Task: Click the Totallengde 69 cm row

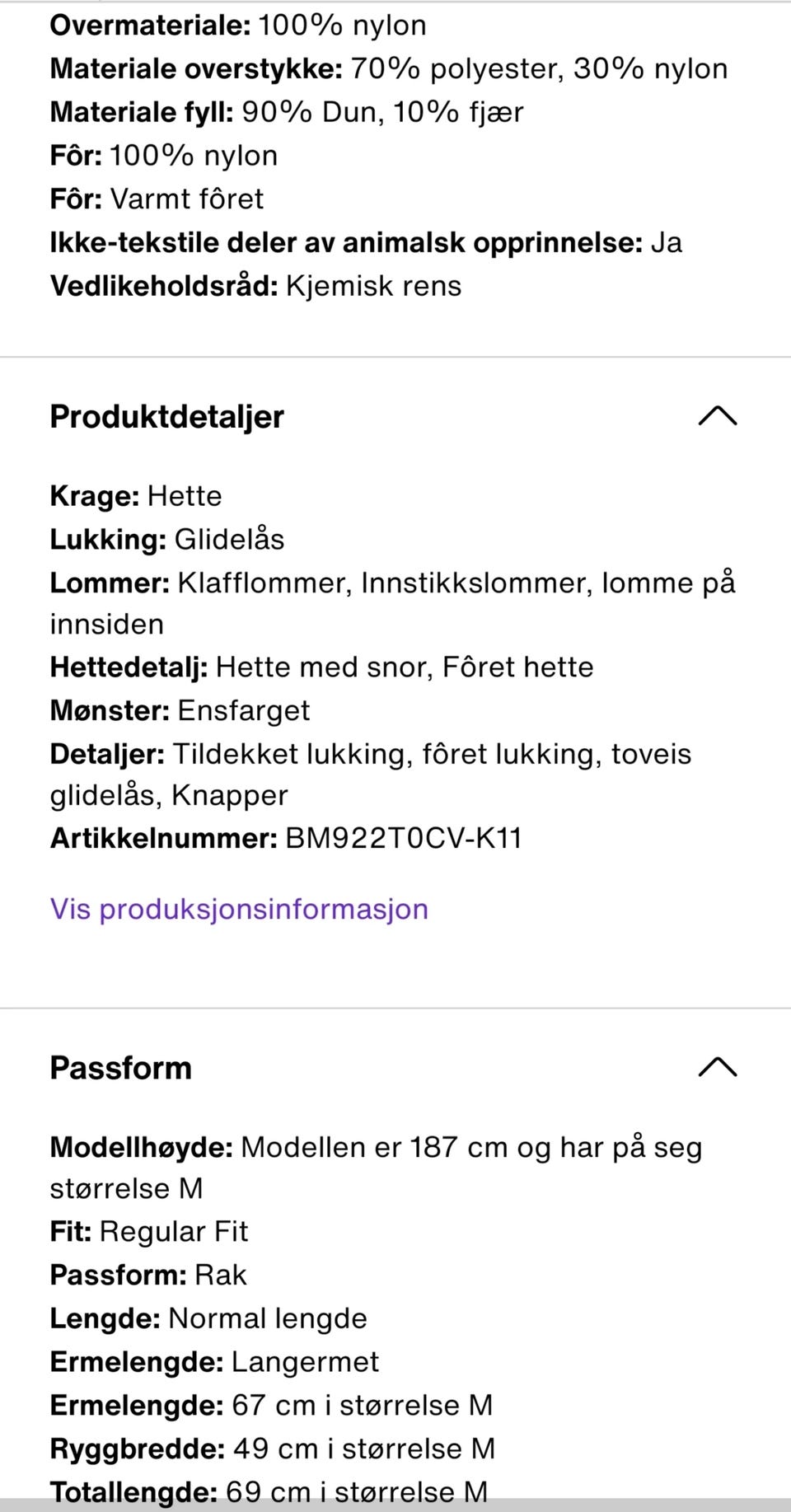Action: click(269, 1491)
